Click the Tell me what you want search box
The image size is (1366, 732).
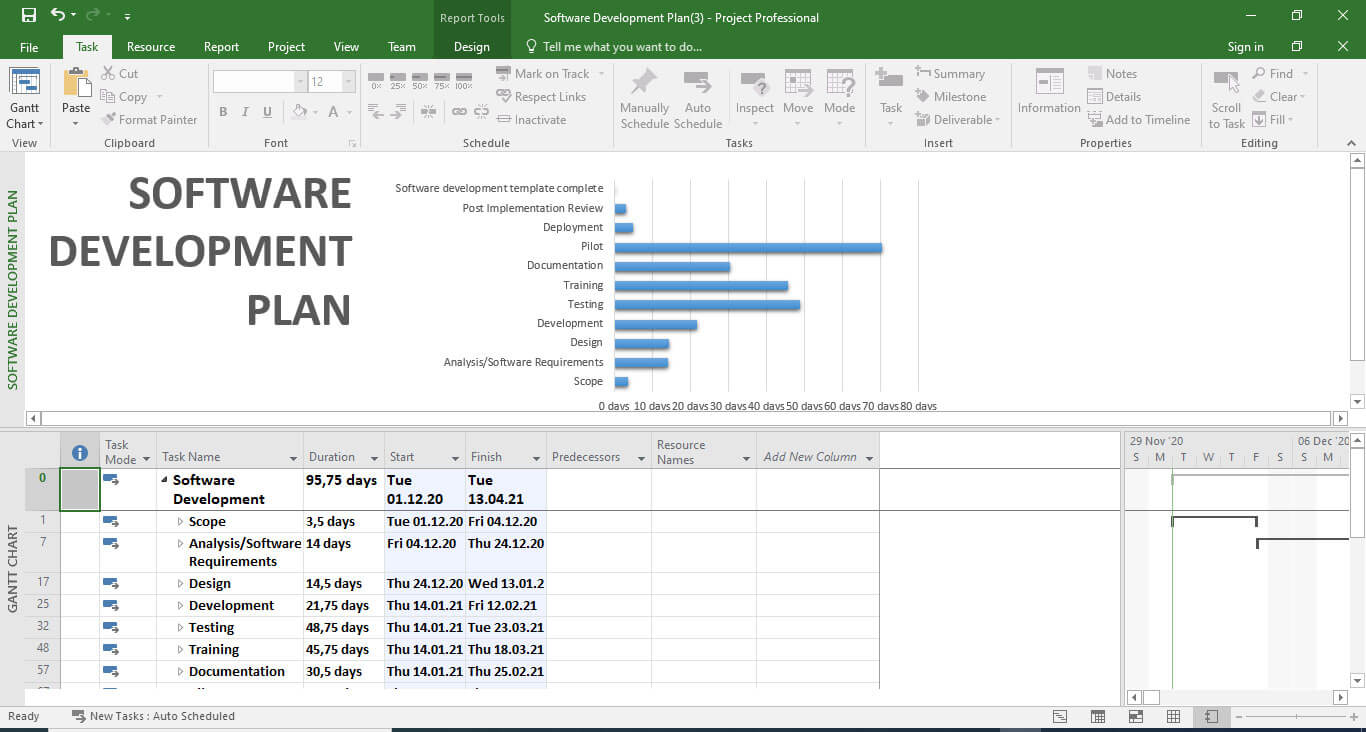614,47
